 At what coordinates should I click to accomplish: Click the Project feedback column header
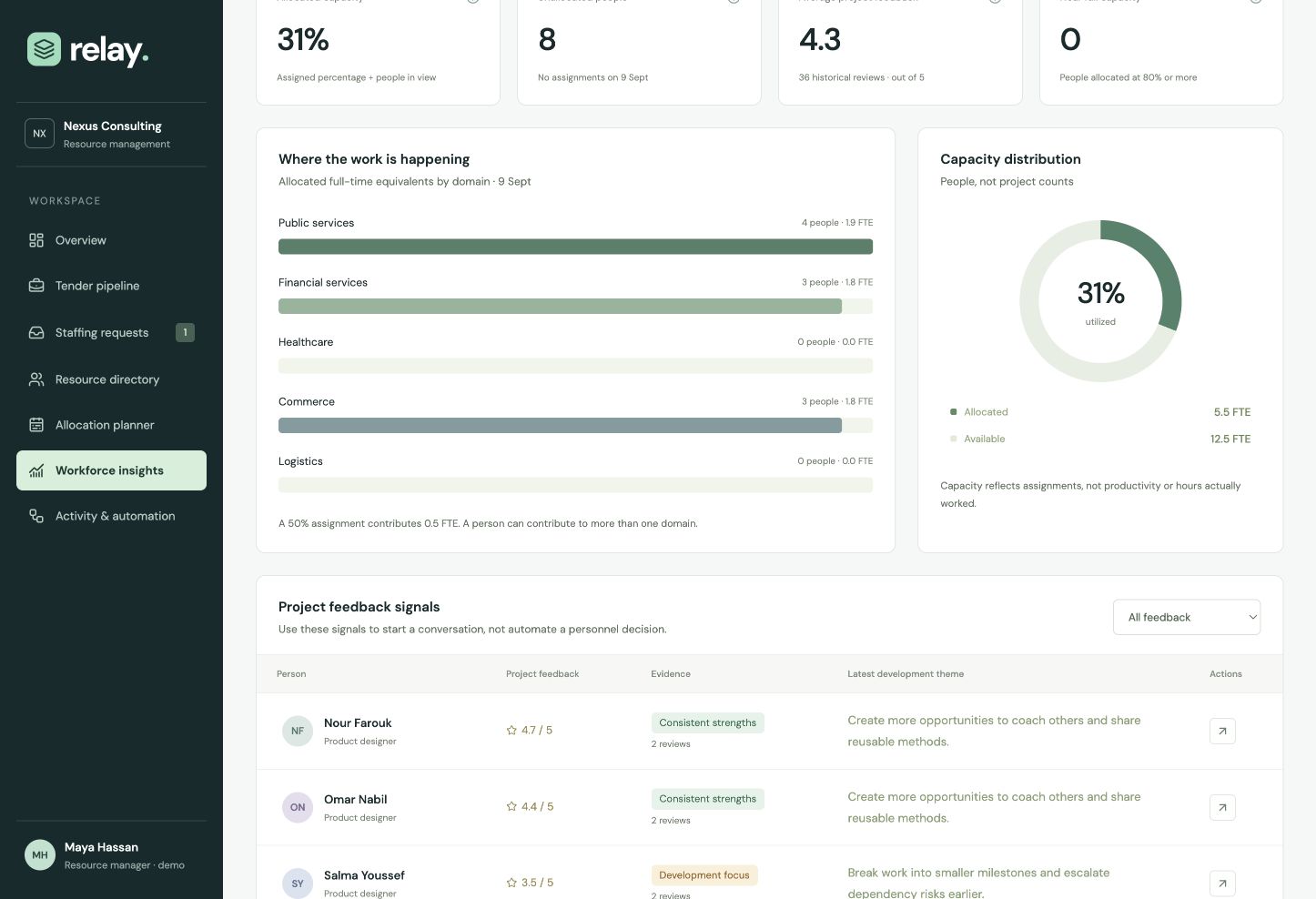point(542,674)
